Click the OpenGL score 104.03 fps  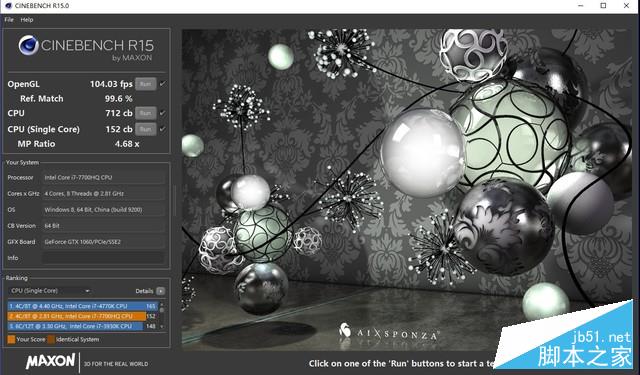(x=111, y=84)
